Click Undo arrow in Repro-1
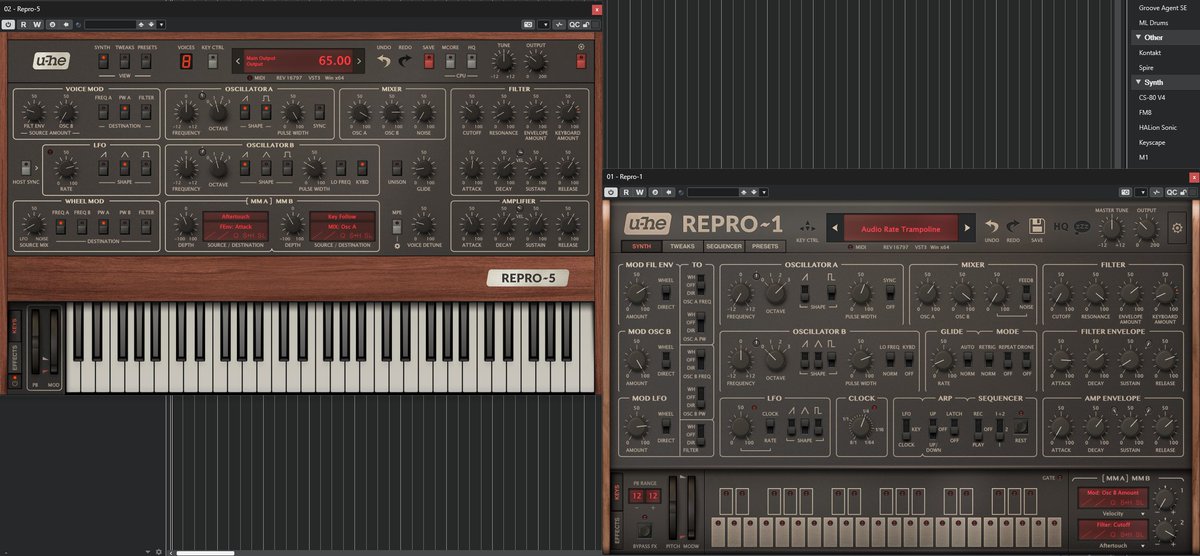1200x556 pixels. coord(991,227)
